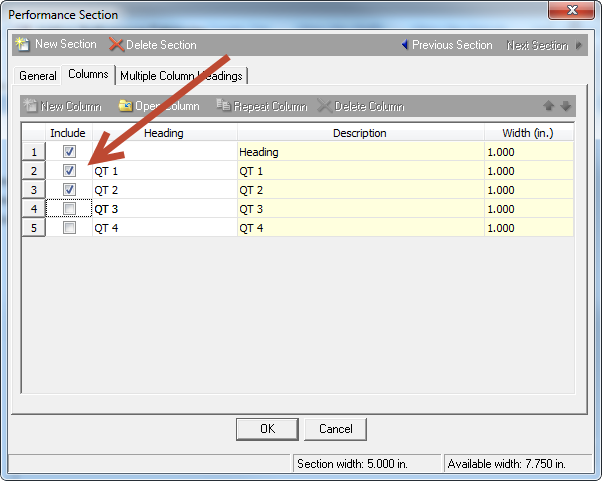This screenshot has height=481, width=602.
Task: Click the Delete Section label
Action: click(x=161, y=45)
